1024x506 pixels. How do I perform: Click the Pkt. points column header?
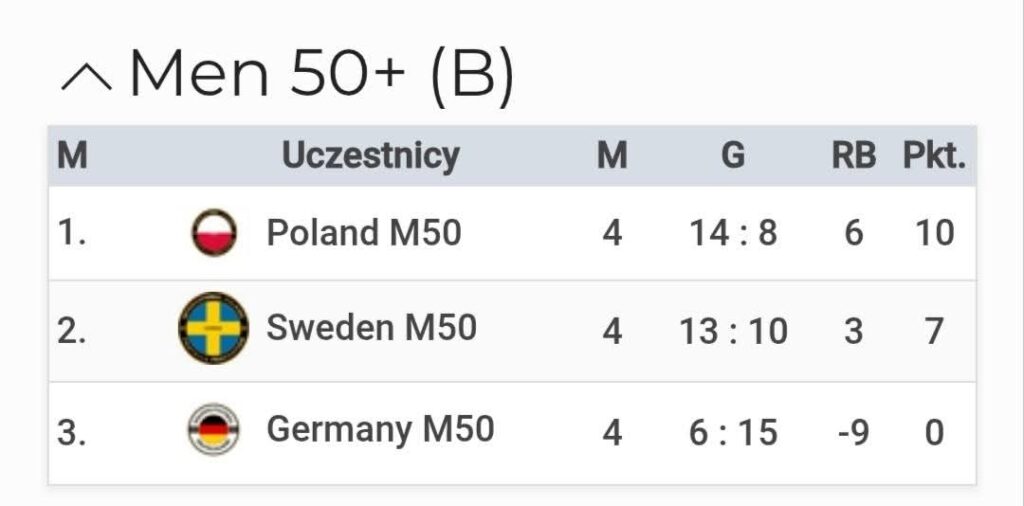coord(934,156)
